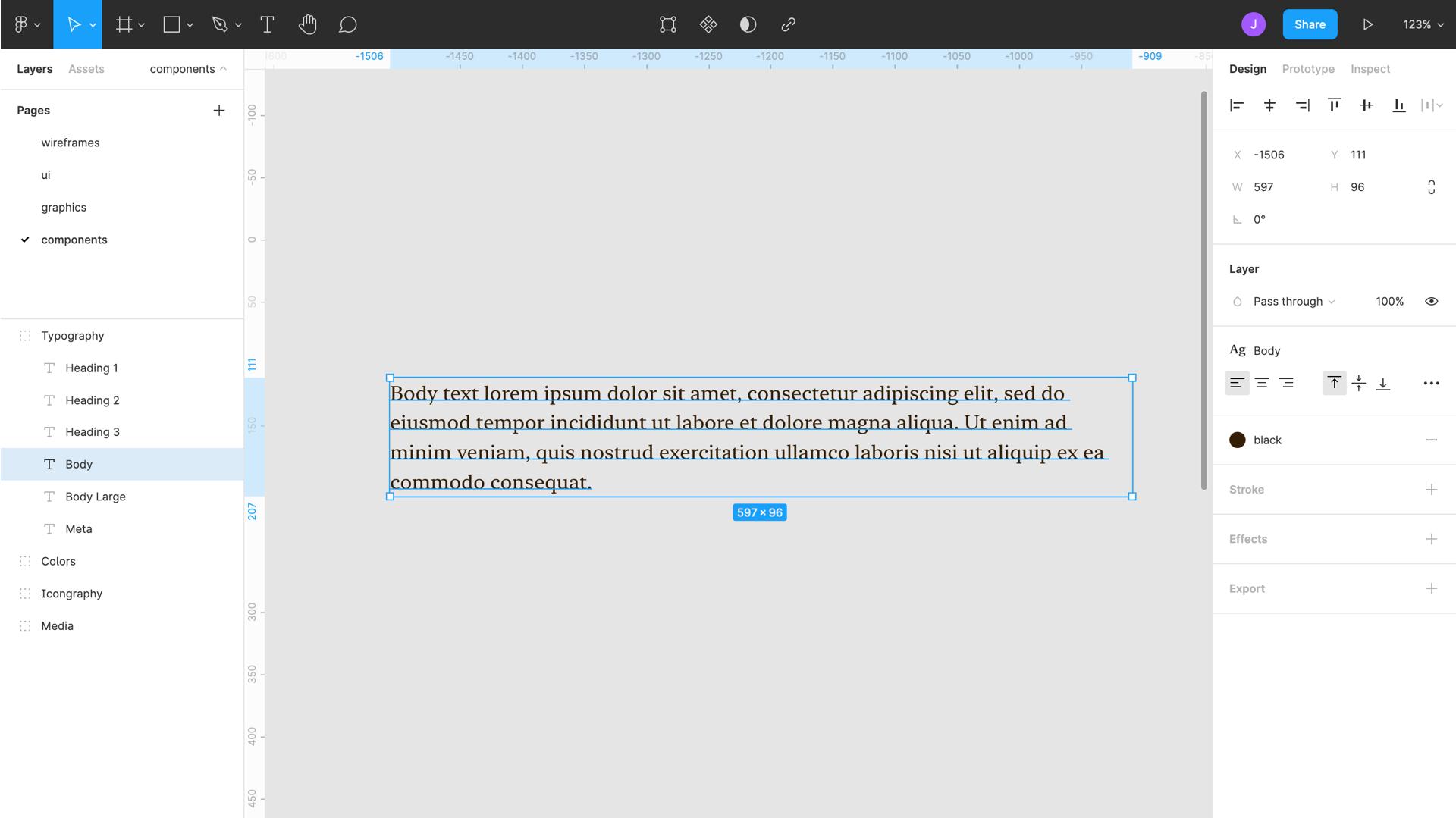Click the black color style swatch
The image size is (1456, 818).
click(1238, 440)
